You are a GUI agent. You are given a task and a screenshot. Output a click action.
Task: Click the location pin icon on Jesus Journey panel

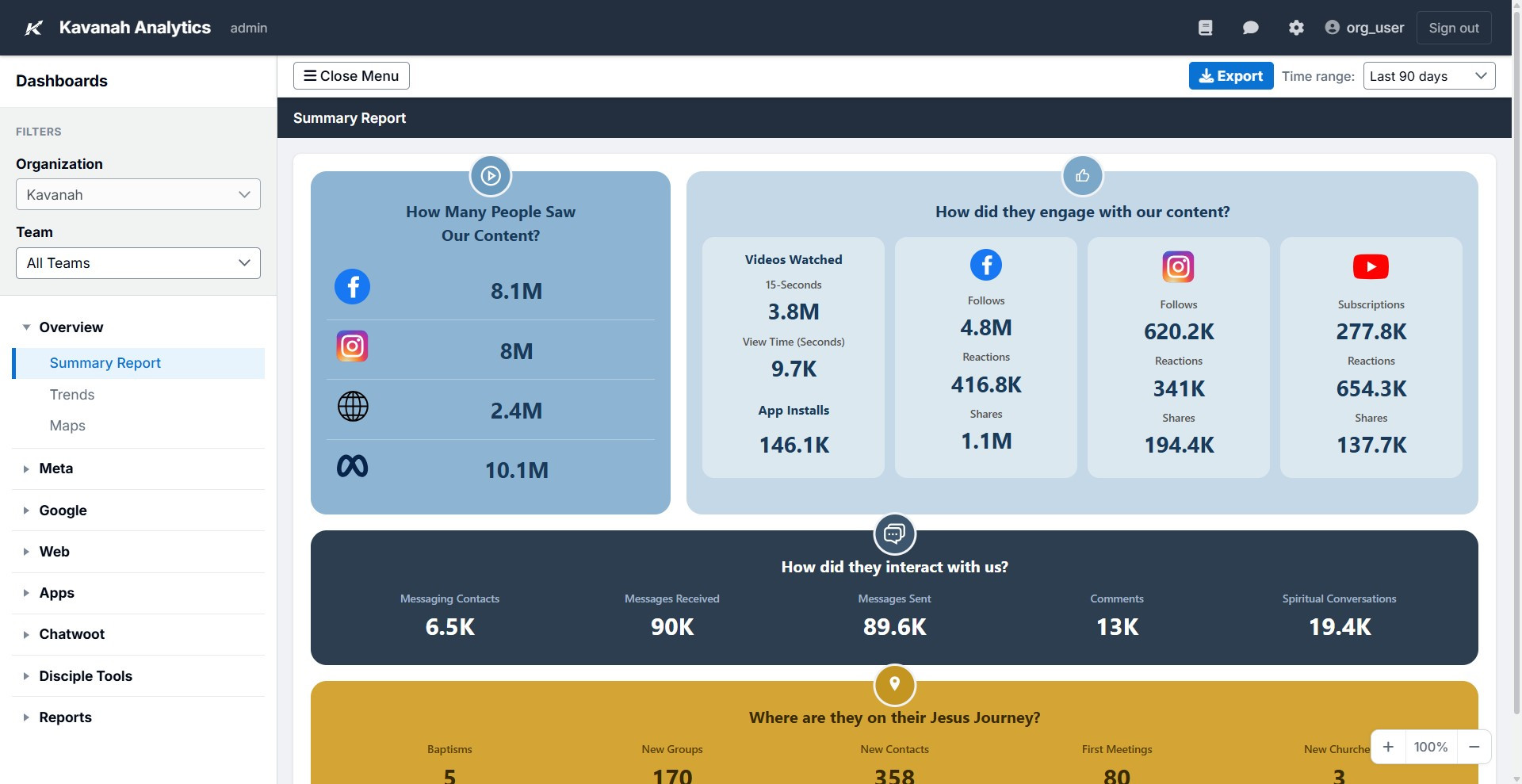pos(894,684)
